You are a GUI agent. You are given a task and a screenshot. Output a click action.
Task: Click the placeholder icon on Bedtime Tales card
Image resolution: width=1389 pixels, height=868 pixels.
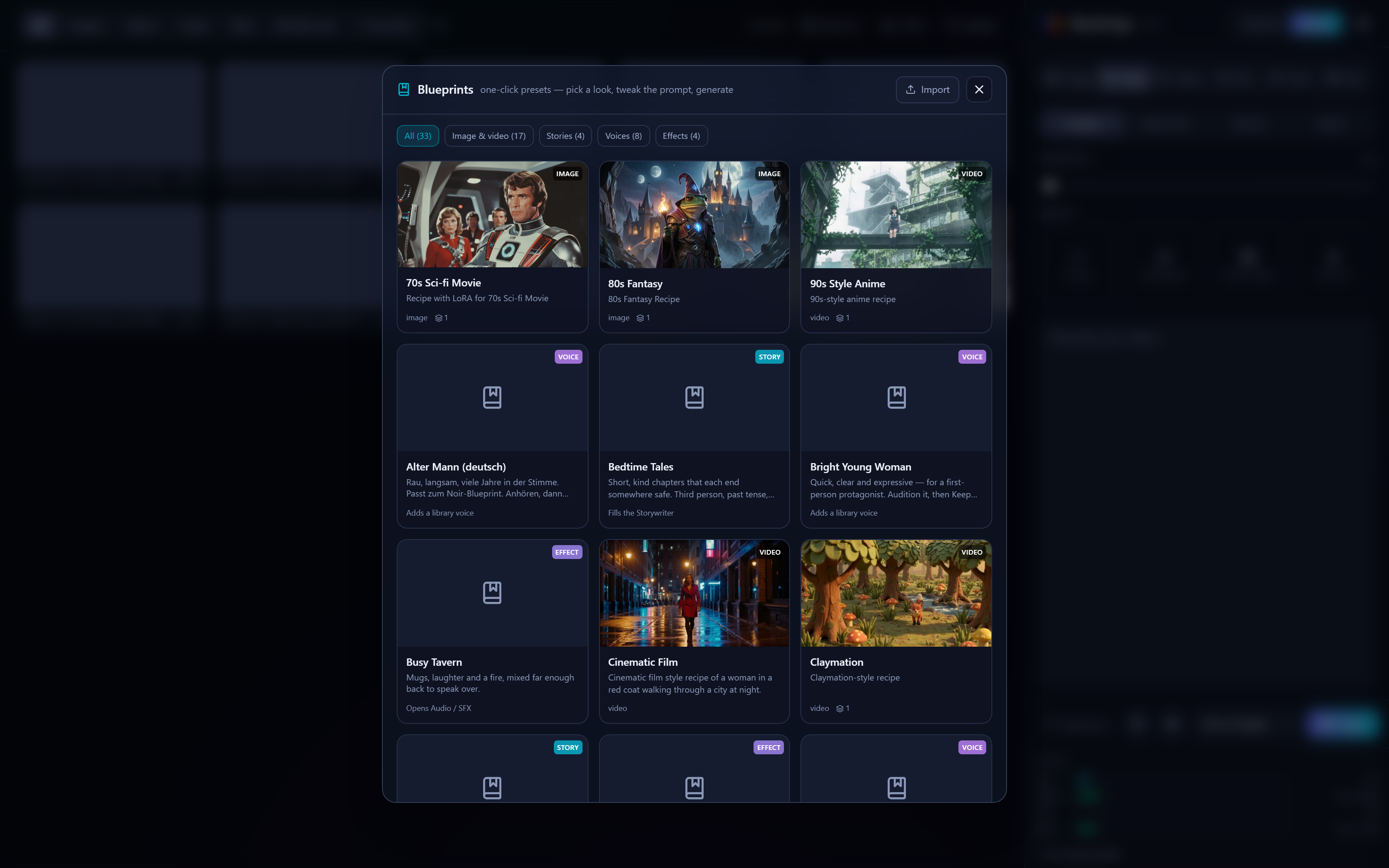click(x=694, y=397)
